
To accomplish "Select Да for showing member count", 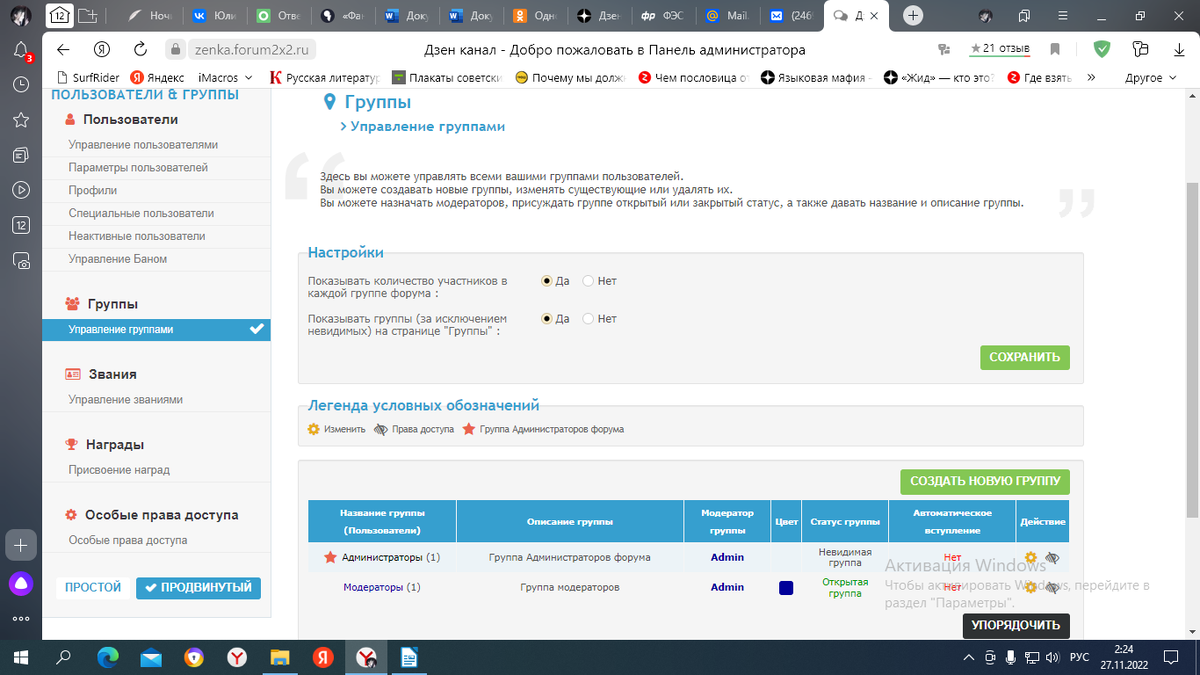I will click(548, 281).
